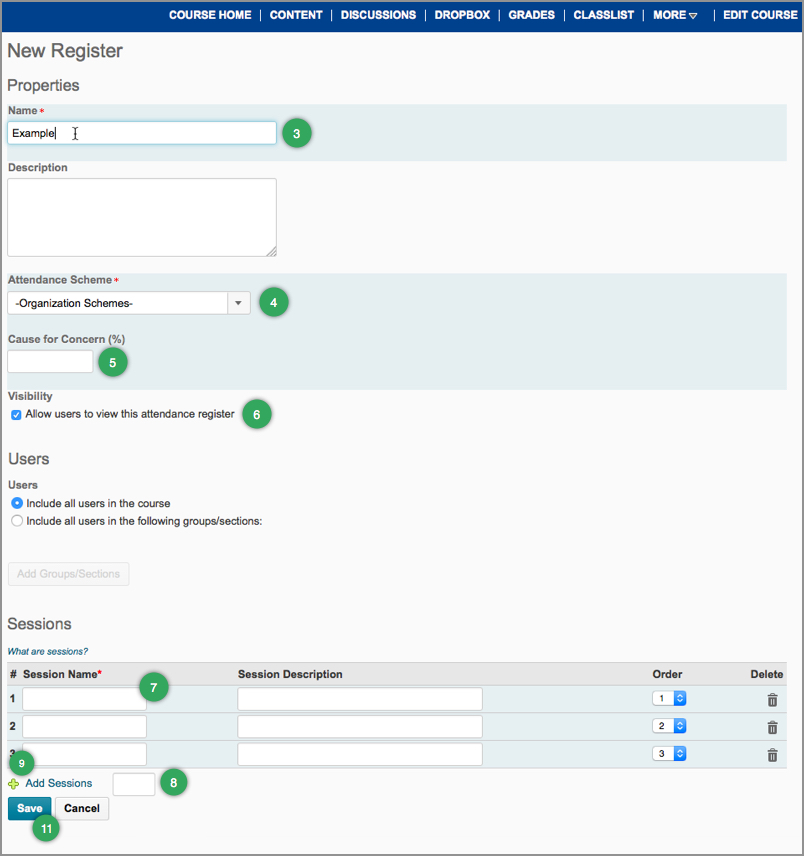Click the Delete column header
The width and height of the screenshot is (804, 856).
click(766, 674)
